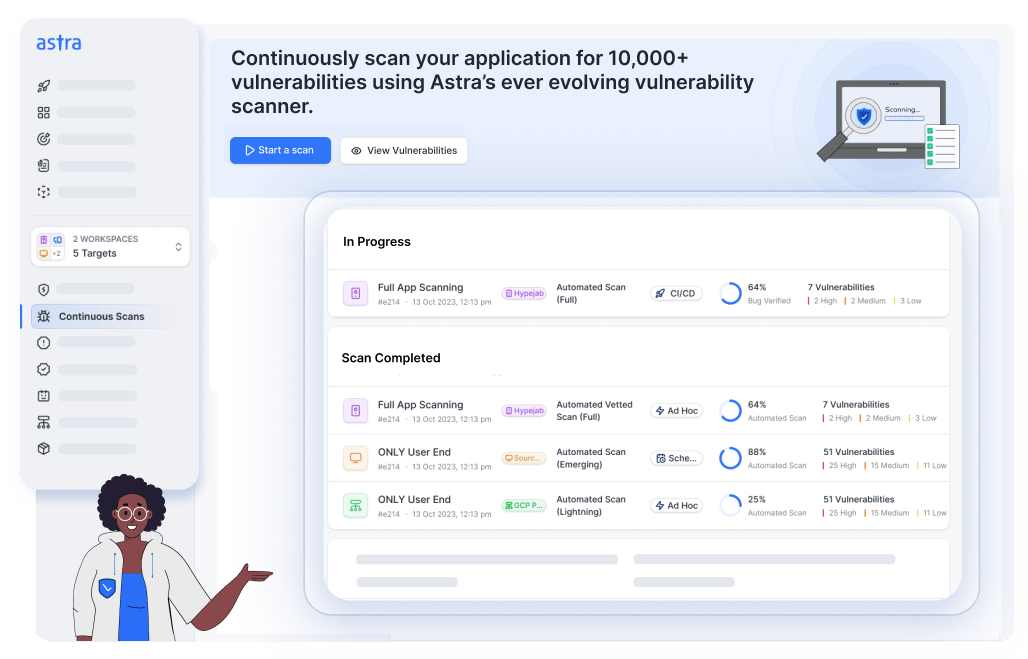Click the laptop scanning illustration
The image size is (1028, 659).
point(888,123)
